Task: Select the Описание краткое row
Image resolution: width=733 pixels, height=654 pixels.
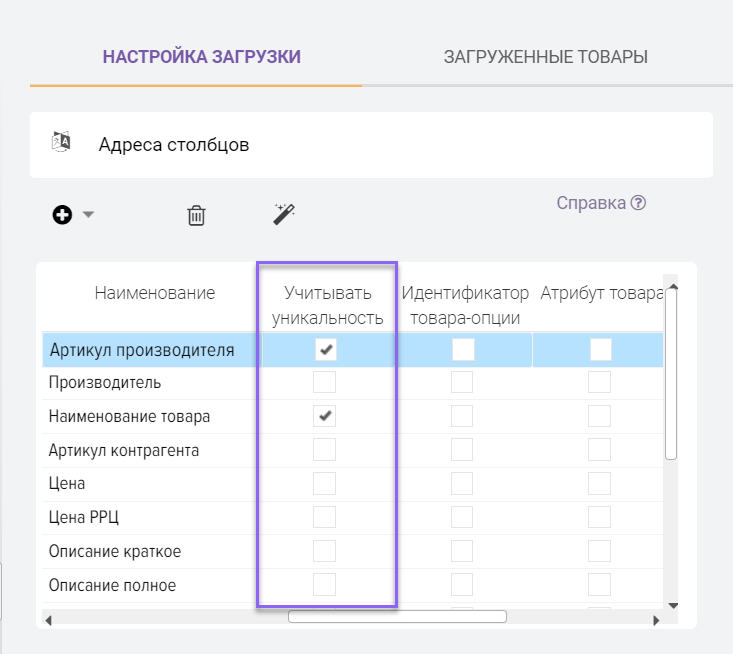Action: [115, 551]
